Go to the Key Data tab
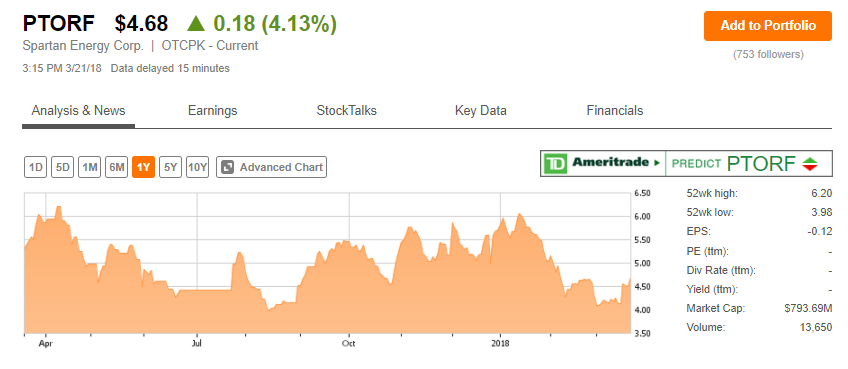Screen dimensions: 848x369 point(481,111)
